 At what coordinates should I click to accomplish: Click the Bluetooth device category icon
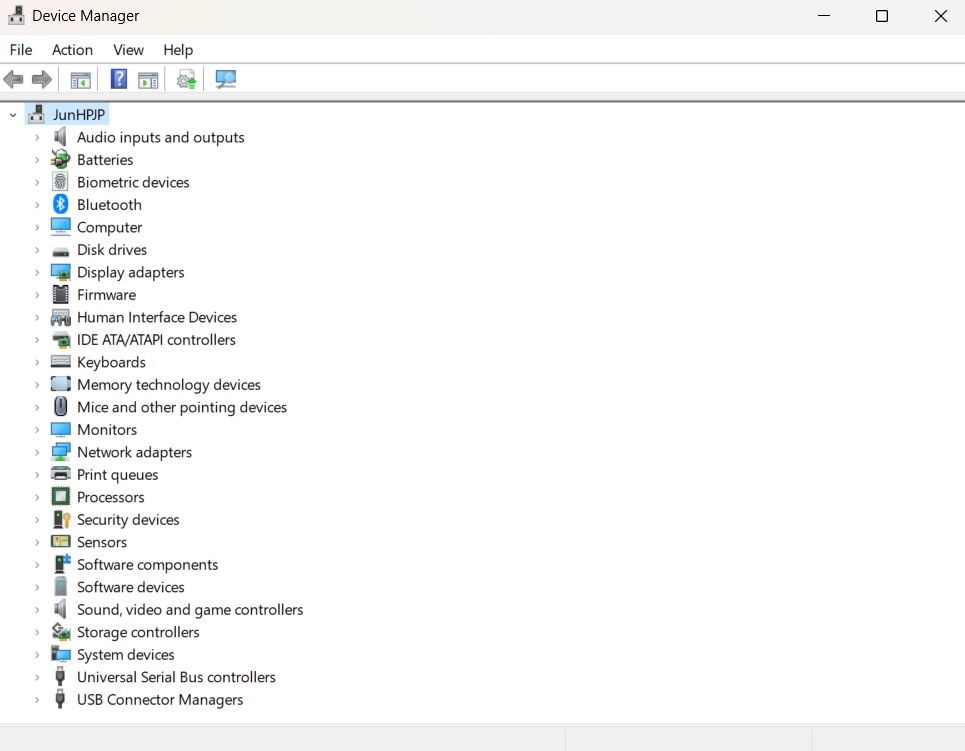(x=59, y=204)
